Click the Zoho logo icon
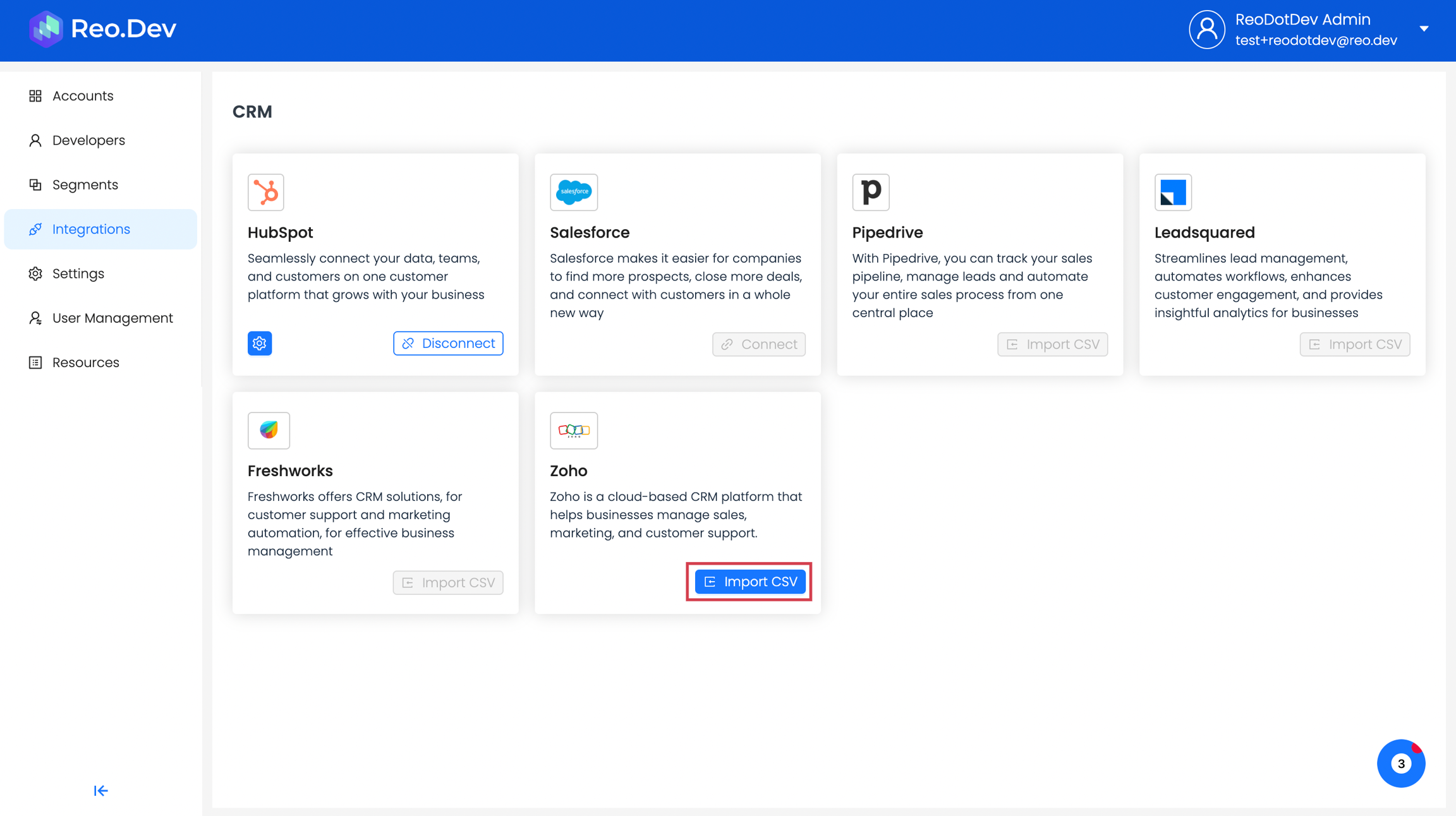 (573, 430)
